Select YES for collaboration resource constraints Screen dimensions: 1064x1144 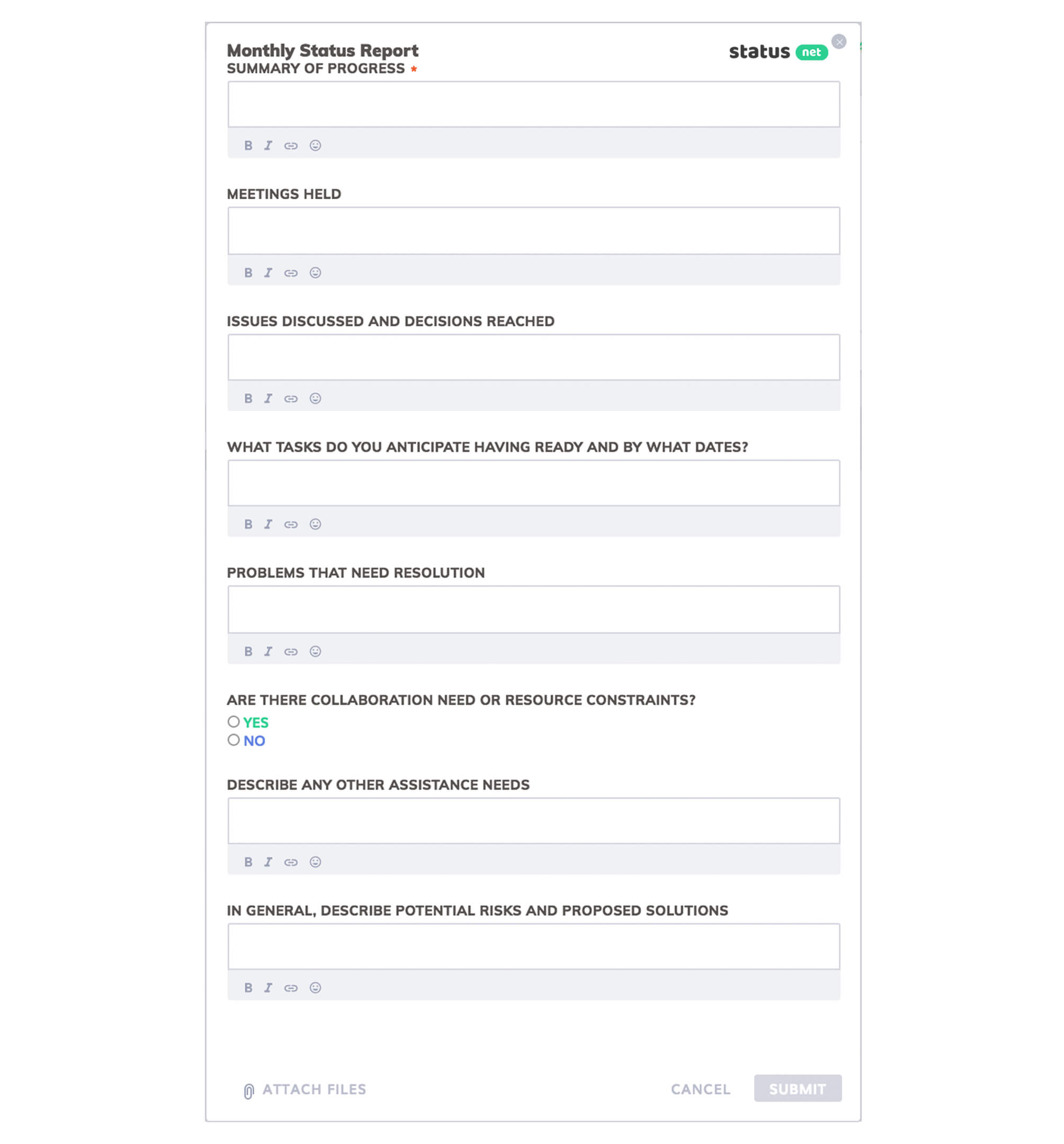234,722
